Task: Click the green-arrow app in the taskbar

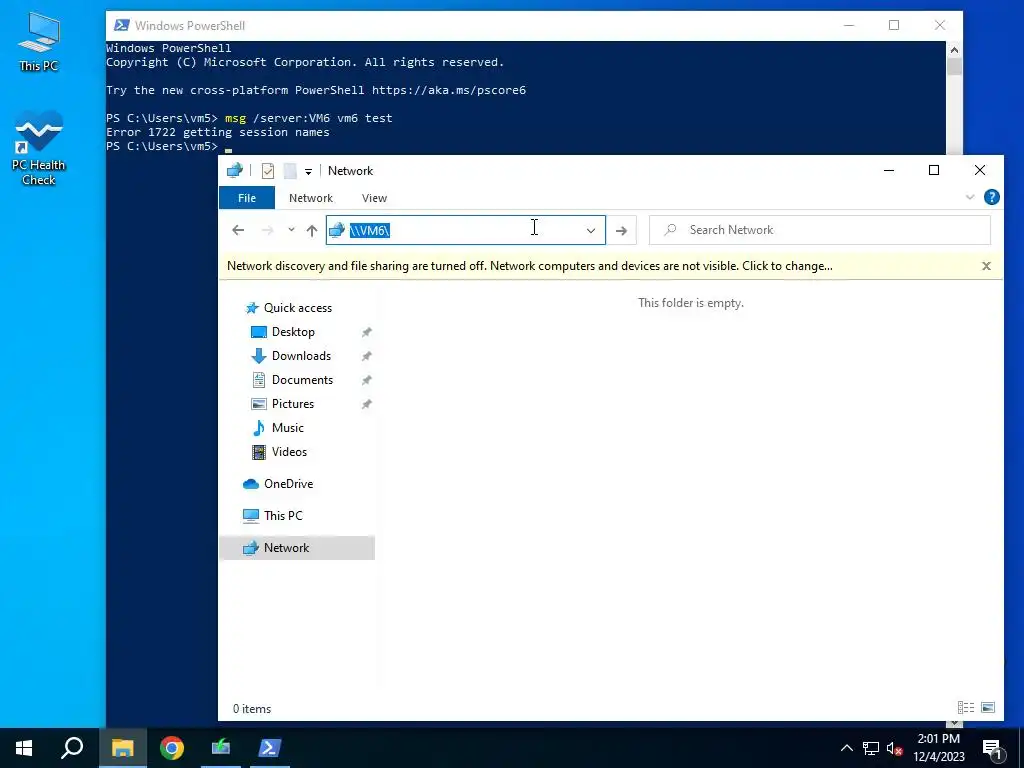Action: [221, 748]
